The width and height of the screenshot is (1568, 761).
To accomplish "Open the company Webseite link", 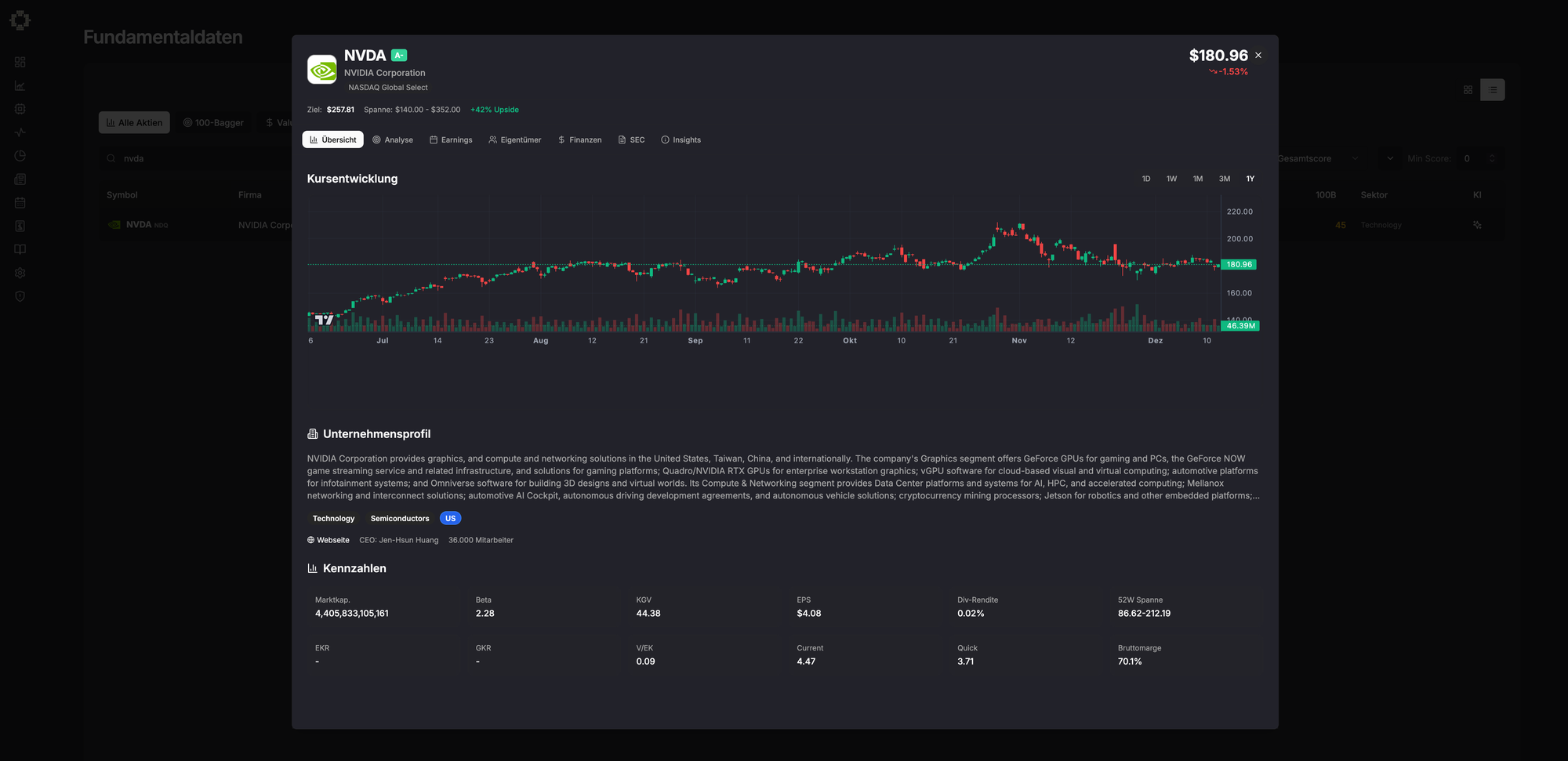I will [328, 540].
